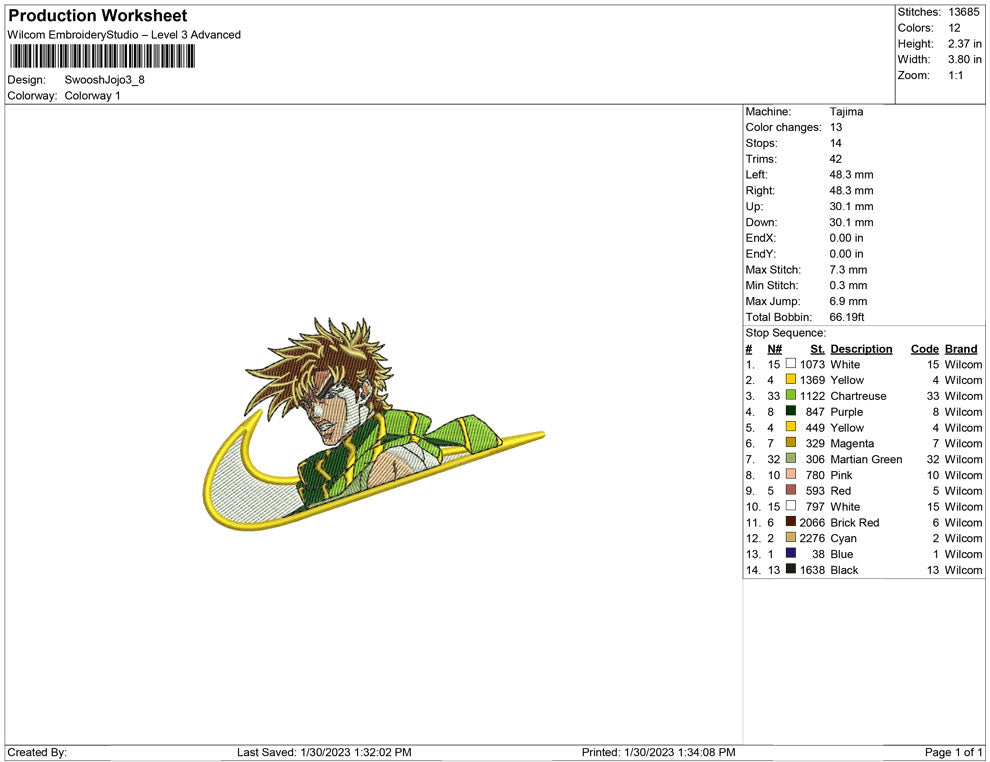Click the Zoom value 1:1
This screenshot has width=990, height=762.
coord(956,75)
